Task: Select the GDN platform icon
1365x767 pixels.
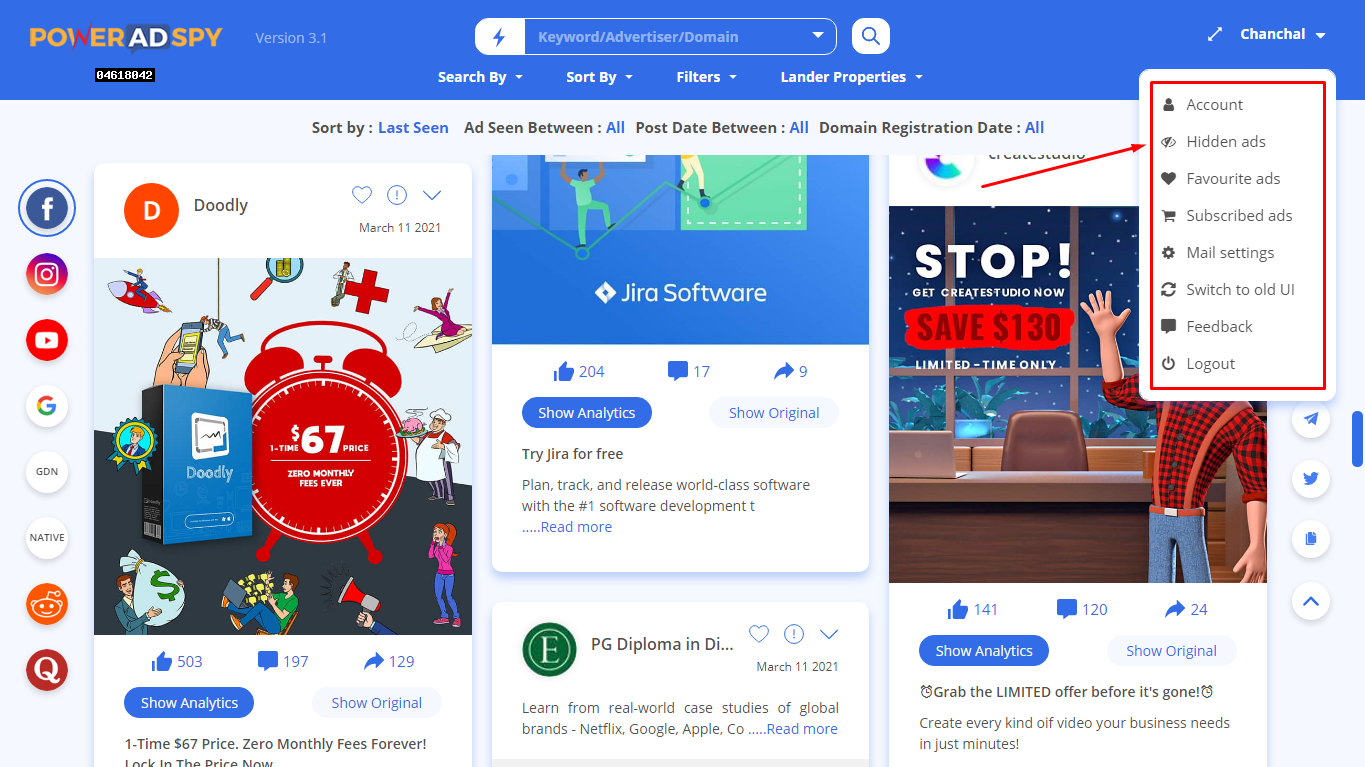Action: [47, 471]
